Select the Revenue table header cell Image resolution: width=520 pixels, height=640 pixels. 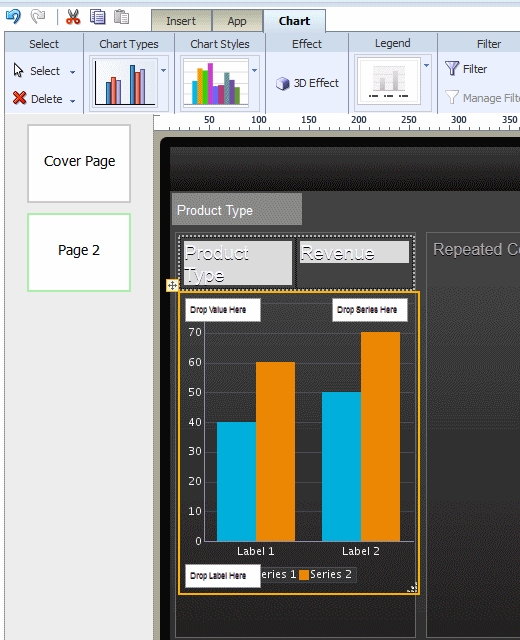[354, 252]
